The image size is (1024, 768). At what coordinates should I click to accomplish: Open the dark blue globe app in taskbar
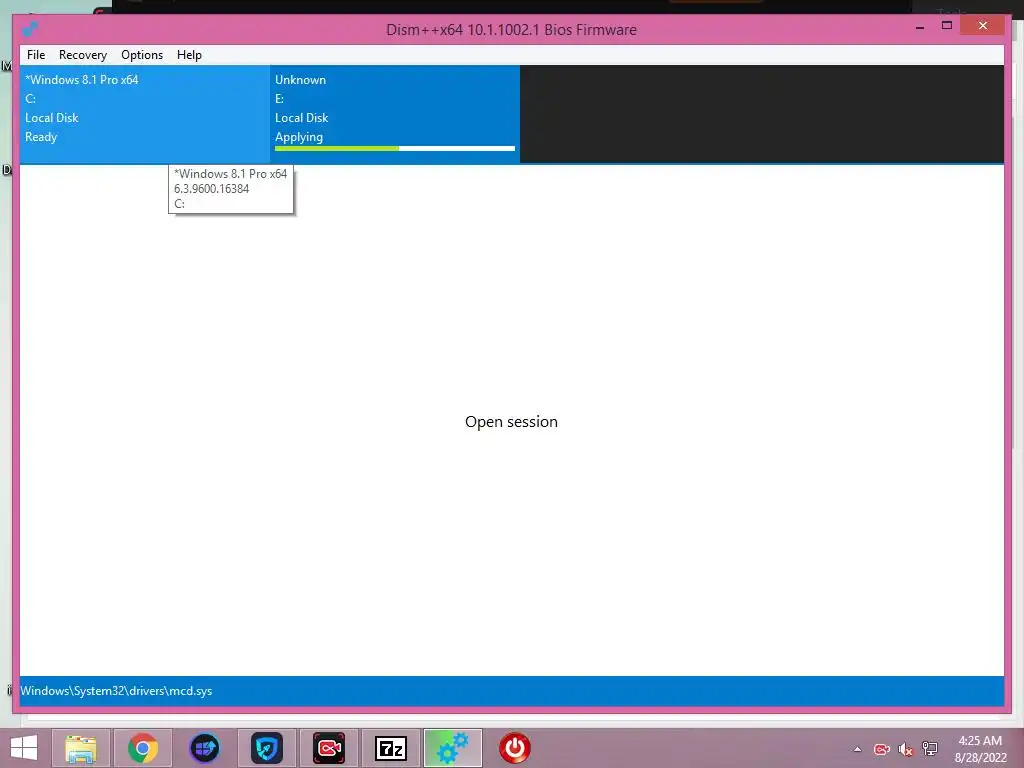coord(204,748)
